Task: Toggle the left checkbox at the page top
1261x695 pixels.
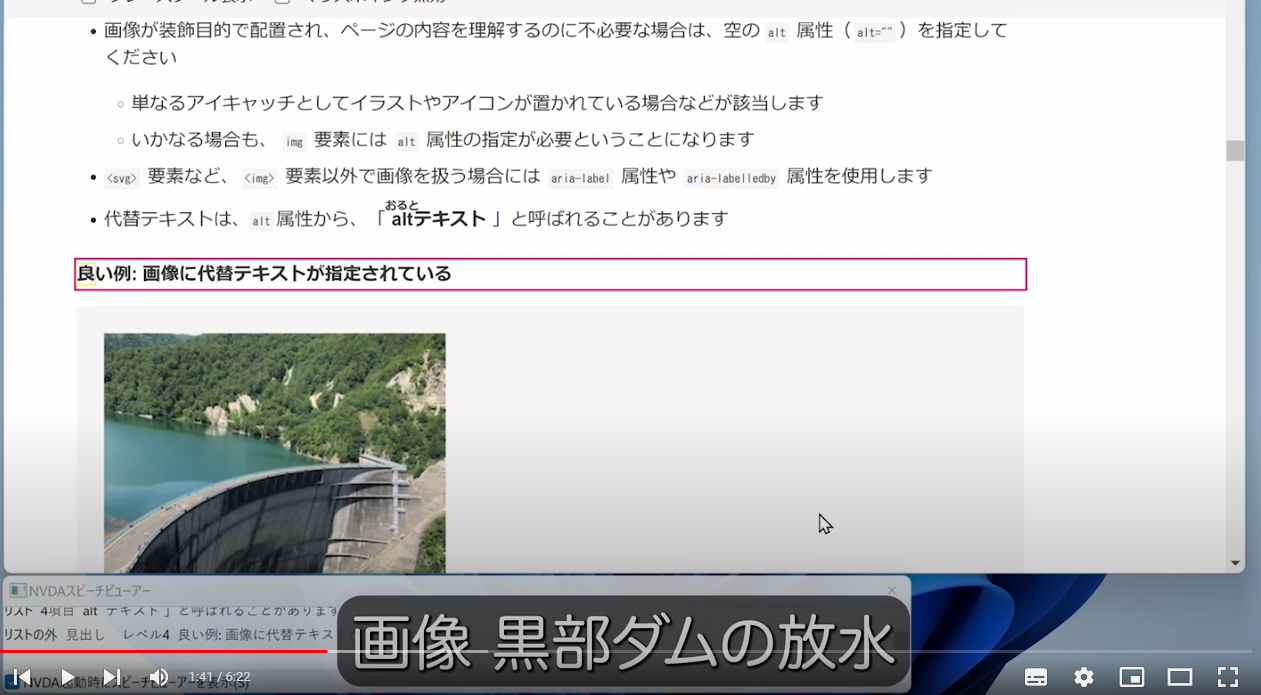Action: coord(90,3)
